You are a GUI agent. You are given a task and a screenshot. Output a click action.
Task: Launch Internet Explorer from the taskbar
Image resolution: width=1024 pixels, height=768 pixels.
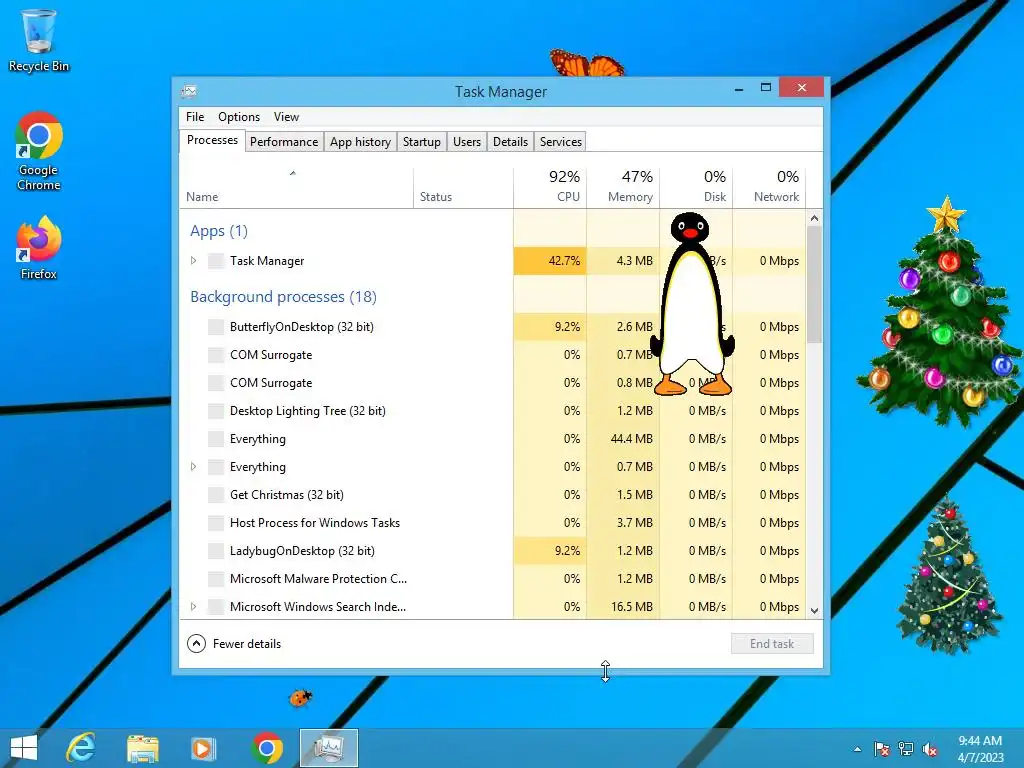pyautogui.click(x=81, y=748)
